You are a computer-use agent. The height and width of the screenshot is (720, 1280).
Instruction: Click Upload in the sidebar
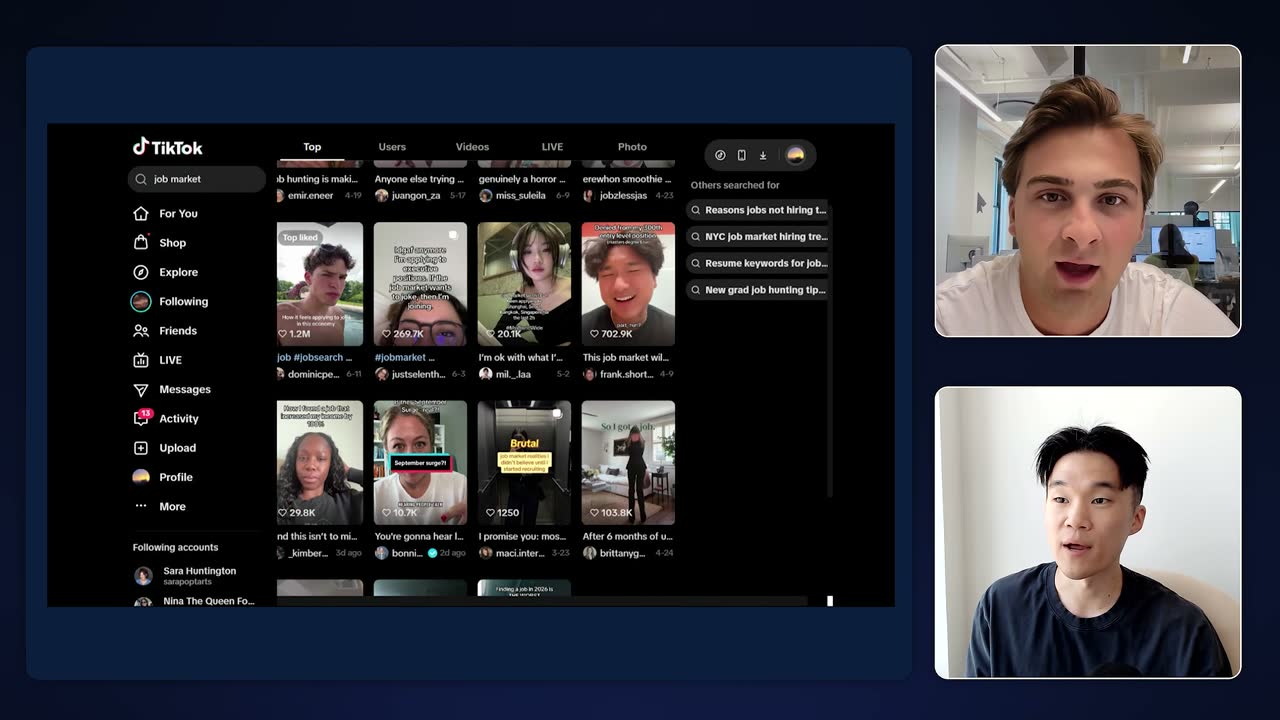click(165, 448)
